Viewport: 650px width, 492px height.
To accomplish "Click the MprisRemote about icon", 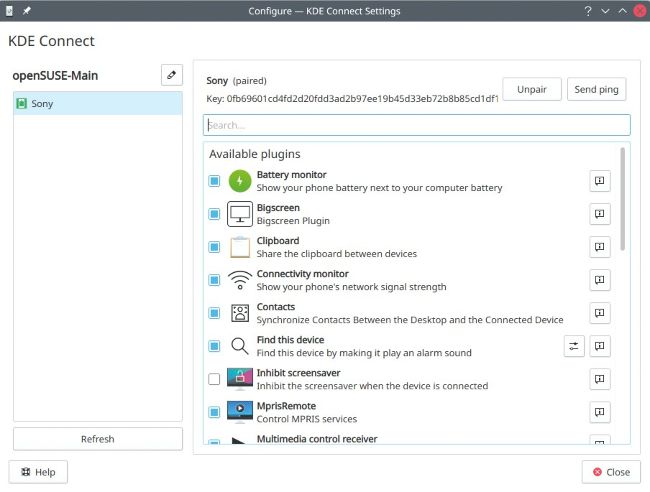I will click(599, 412).
